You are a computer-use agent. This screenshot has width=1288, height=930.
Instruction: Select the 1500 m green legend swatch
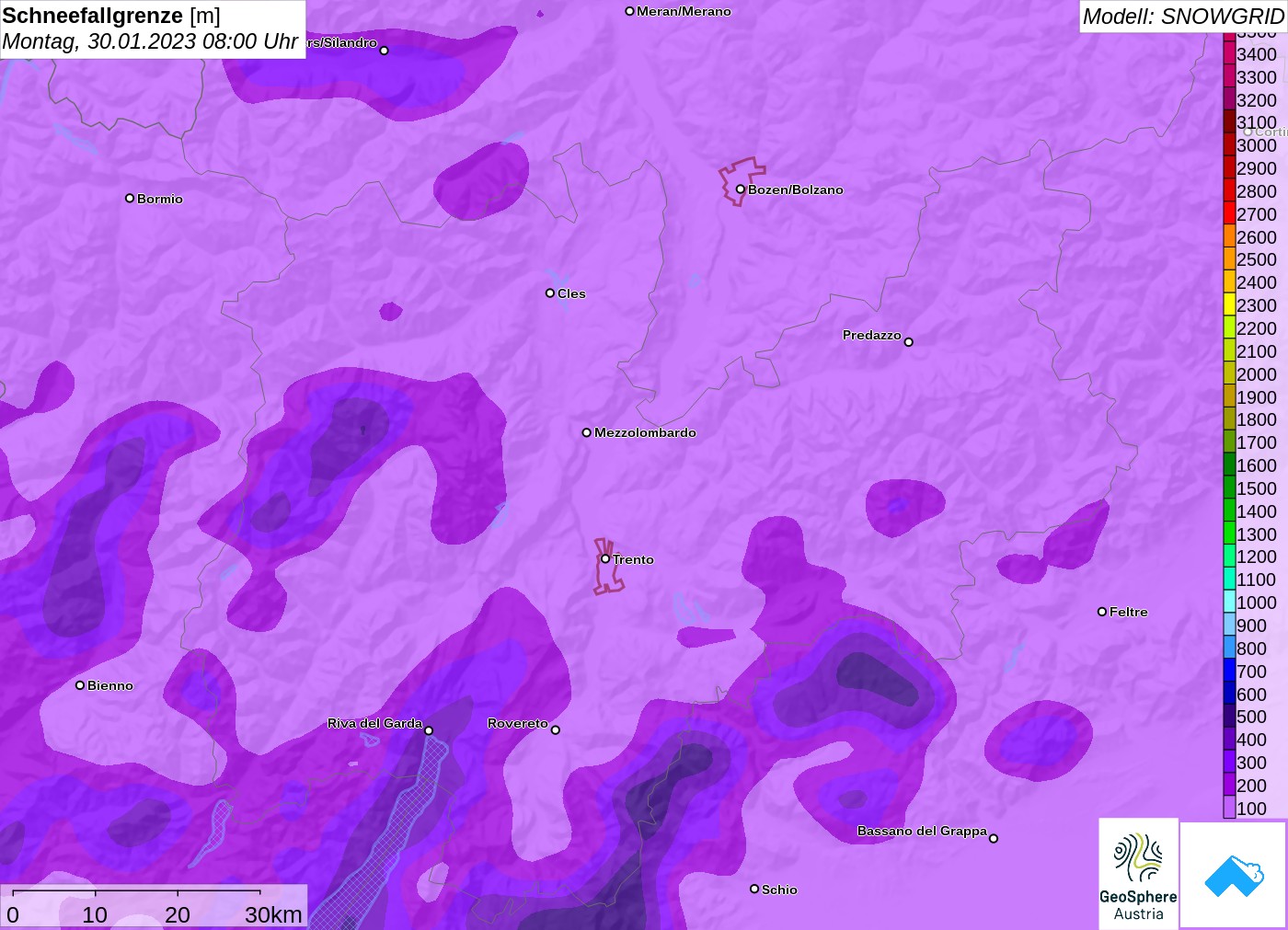coord(1229,488)
